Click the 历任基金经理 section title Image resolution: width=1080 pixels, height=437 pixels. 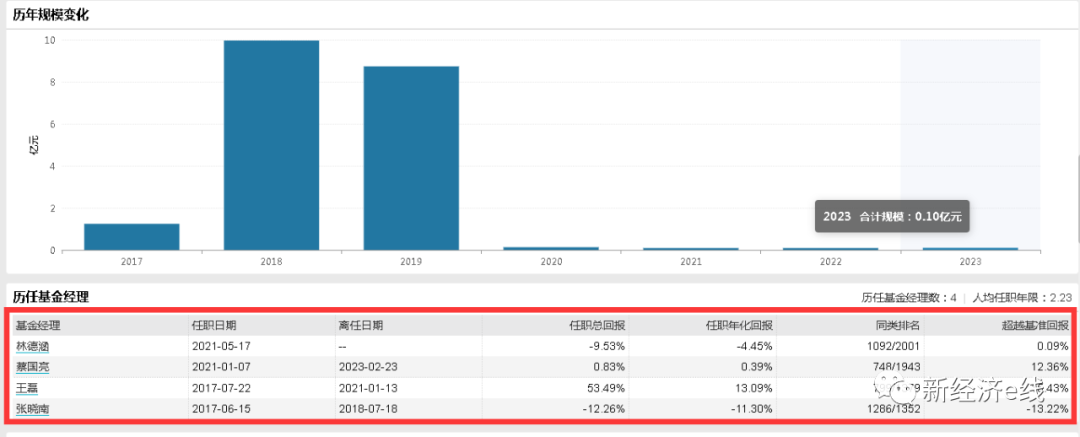pyautogui.click(x=51, y=296)
